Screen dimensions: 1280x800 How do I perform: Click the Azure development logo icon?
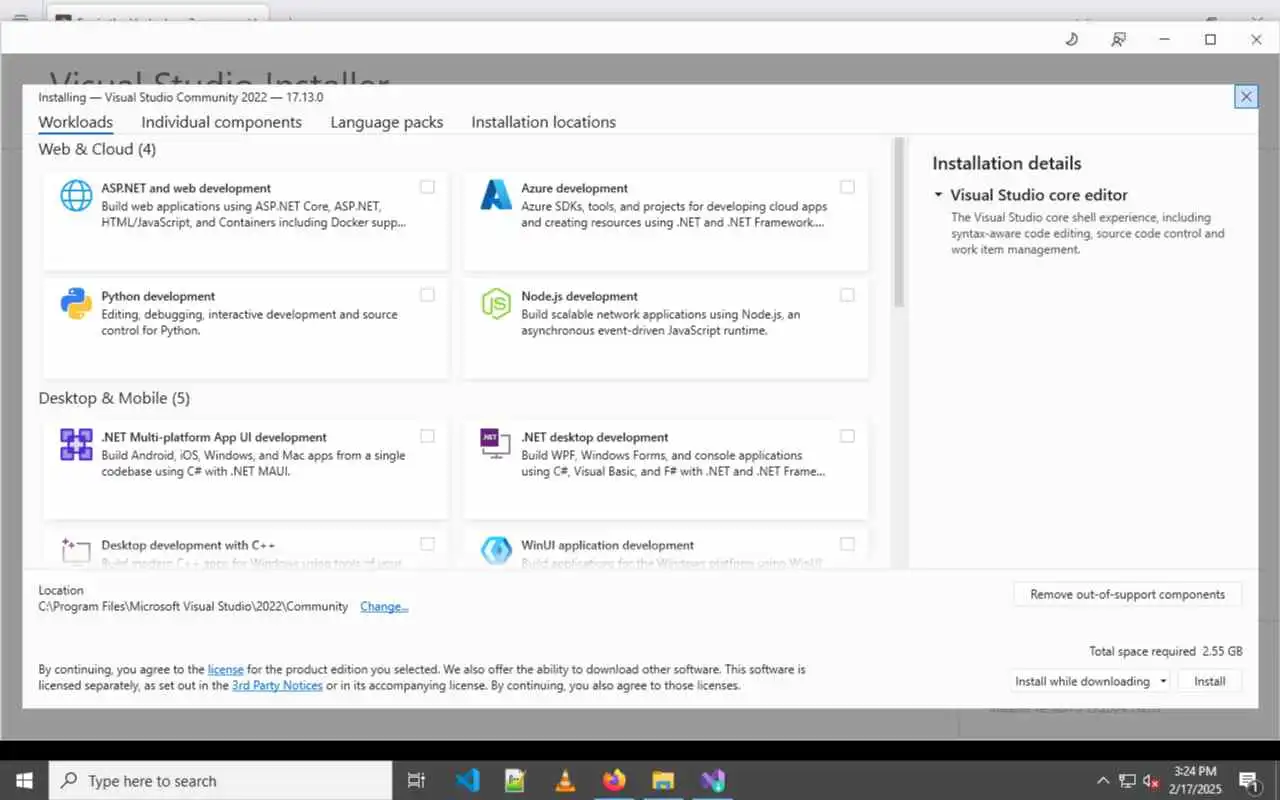(496, 195)
